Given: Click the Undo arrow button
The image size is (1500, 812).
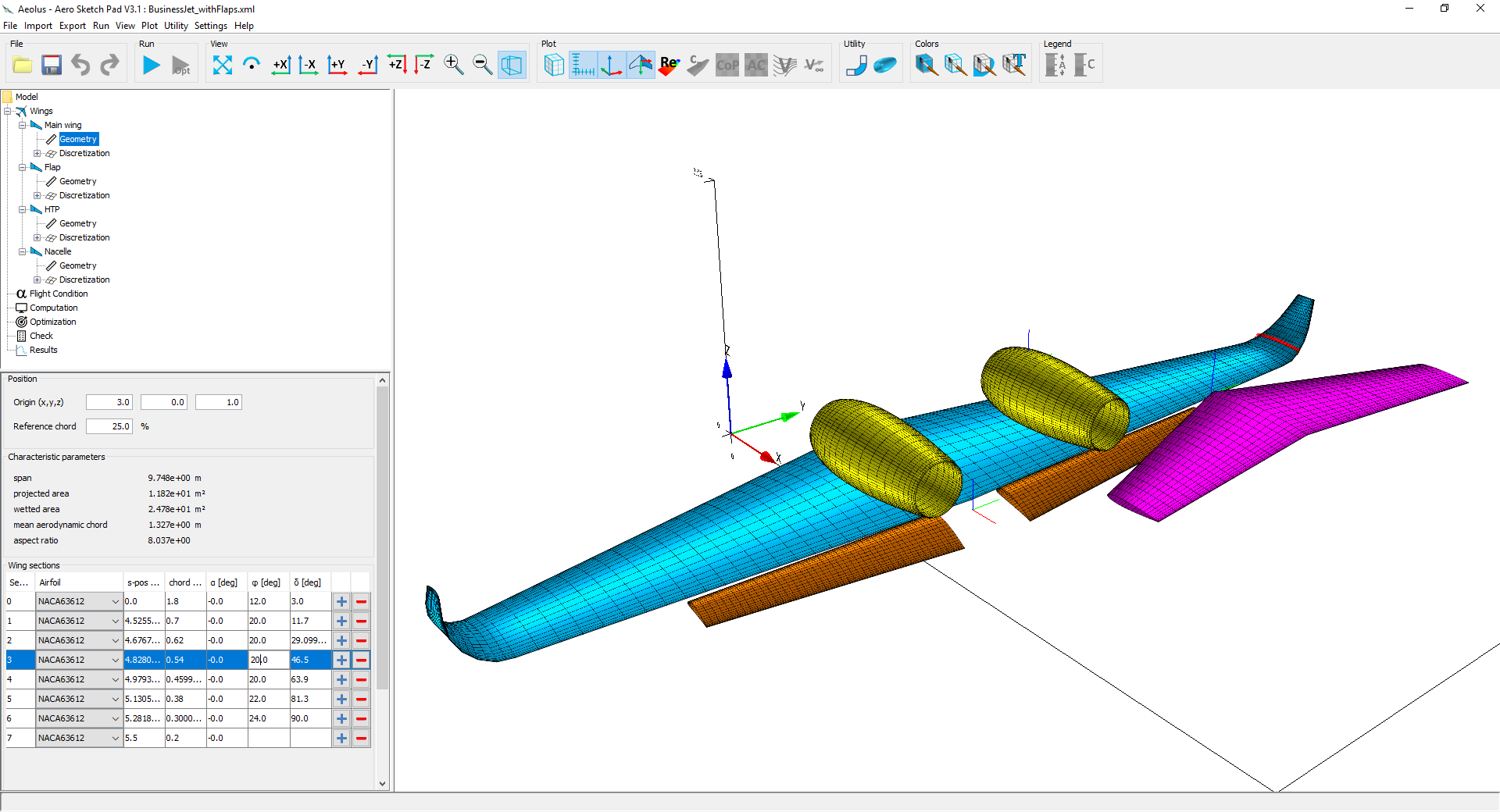Looking at the screenshot, I should coord(80,65).
